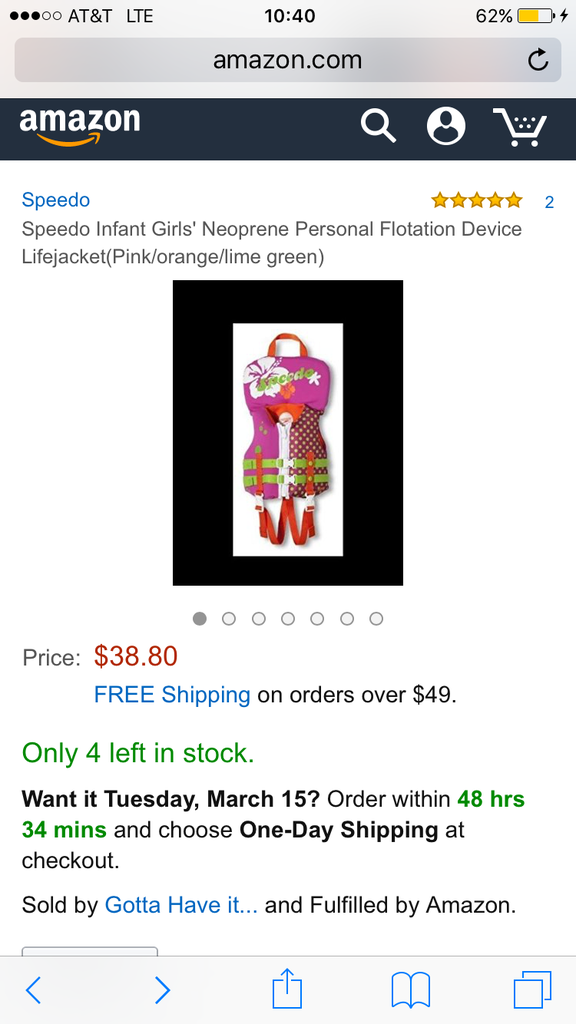Open the Speedo brand link

click(x=56, y=200)
